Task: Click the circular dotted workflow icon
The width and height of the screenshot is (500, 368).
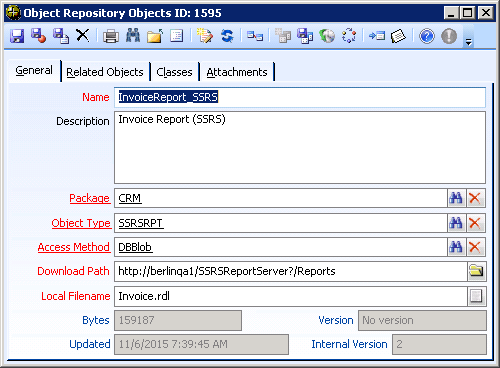Action: click(349, 36)
